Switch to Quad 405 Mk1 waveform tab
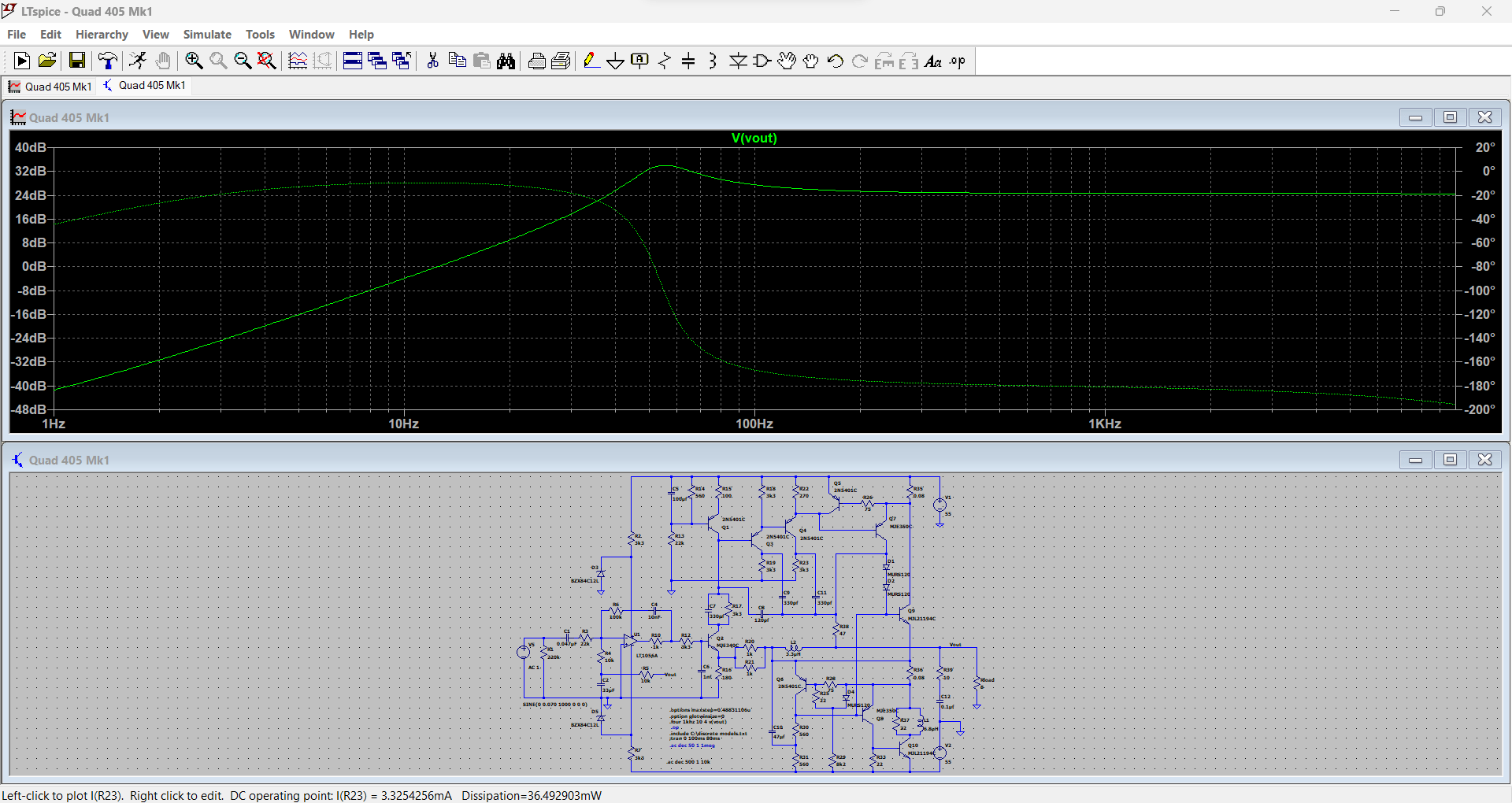This screenshot has height=803, width=1512. 50,86
